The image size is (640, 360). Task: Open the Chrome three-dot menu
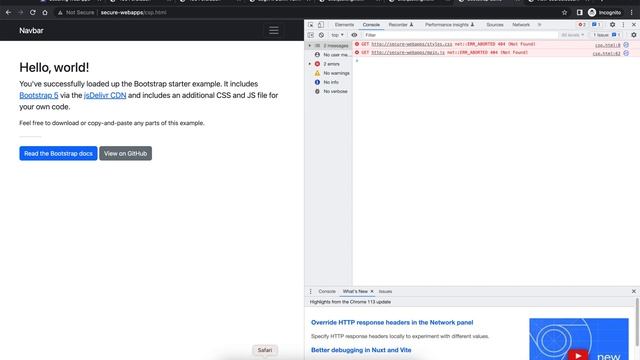[631, 13]
